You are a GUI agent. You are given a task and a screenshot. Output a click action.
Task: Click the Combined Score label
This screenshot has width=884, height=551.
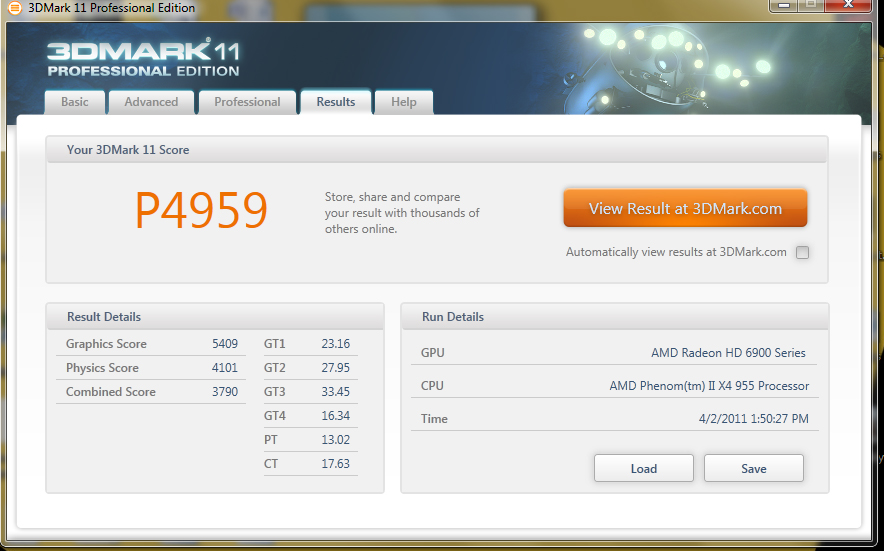(x=110, y=391)
